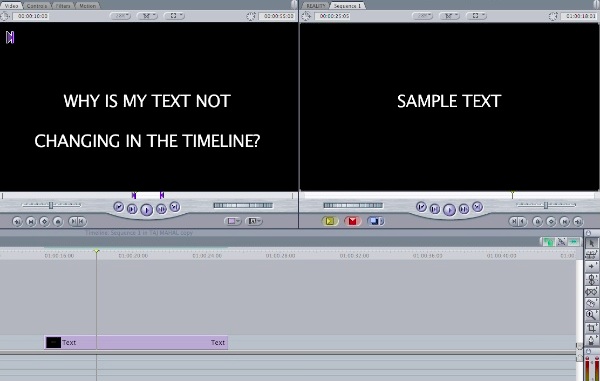Select the purple Text clip in timeline
Image resolution: width=600 pixels, height=381 pixels.
tap(136, 342)
